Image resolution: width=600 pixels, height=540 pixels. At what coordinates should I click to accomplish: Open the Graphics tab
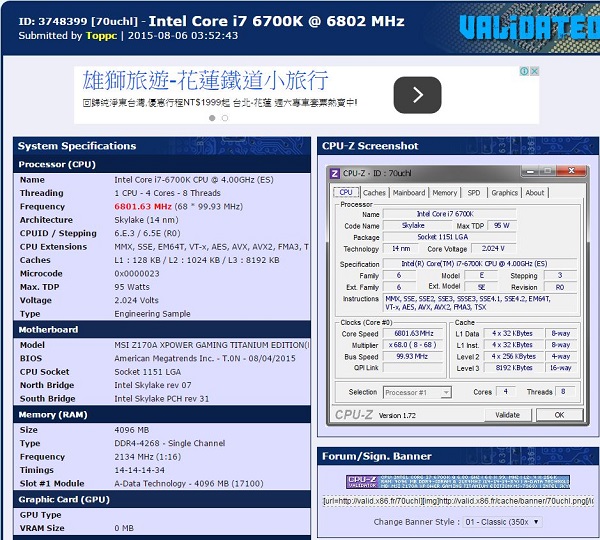tap(504, 193)
